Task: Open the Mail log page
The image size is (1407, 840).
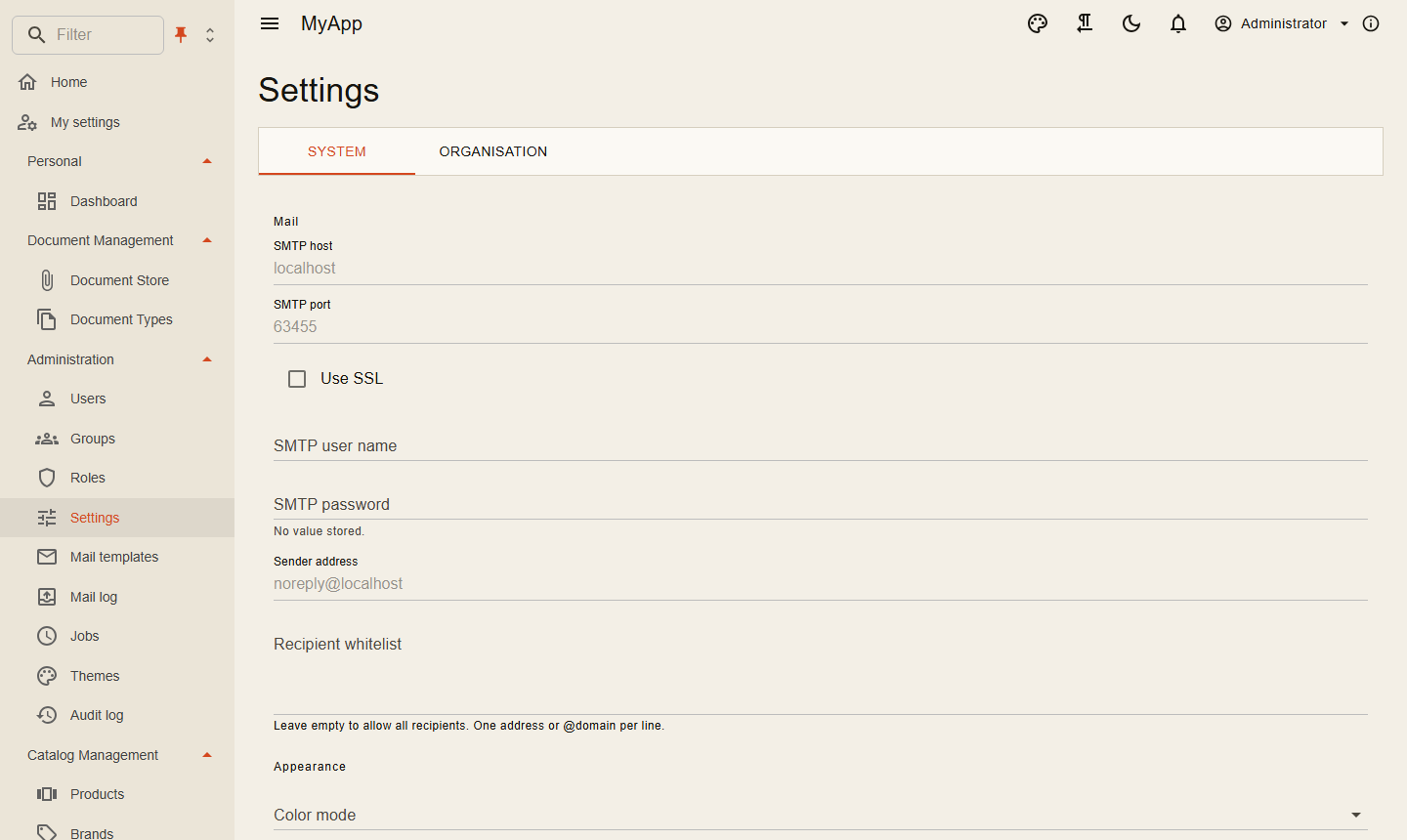Action: pyautogui.click(x=117, y=597)
